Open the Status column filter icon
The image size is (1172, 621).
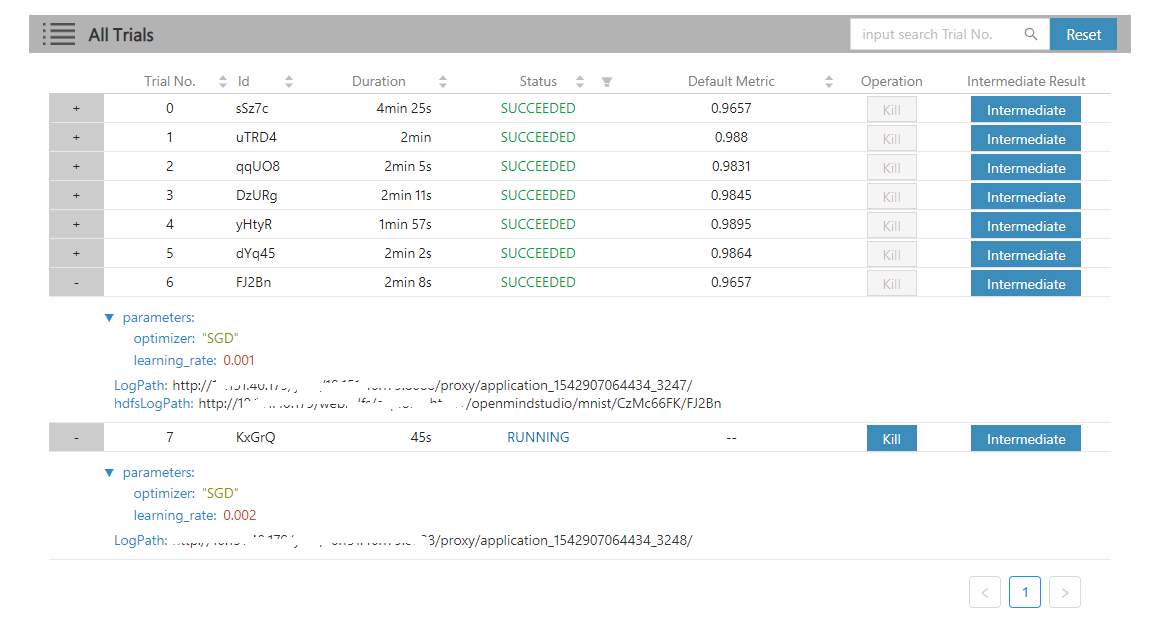click(606, 81)
